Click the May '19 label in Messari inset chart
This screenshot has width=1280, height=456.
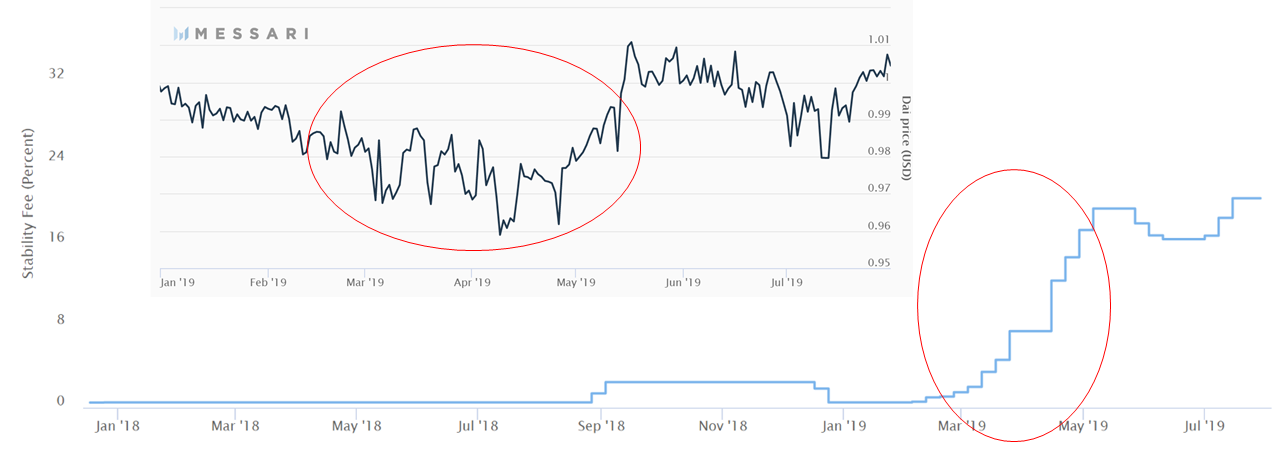point(576,283)
